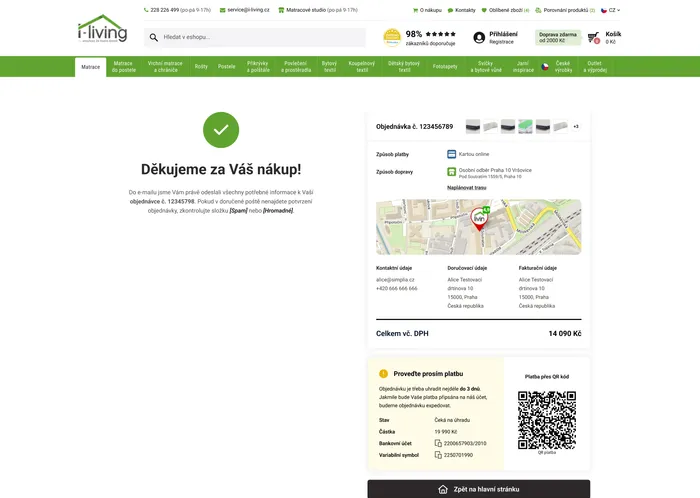This screenshot has width=700, height=498.
Task: Open Dětský bytový textil menu
Action: tap(404, 66)
